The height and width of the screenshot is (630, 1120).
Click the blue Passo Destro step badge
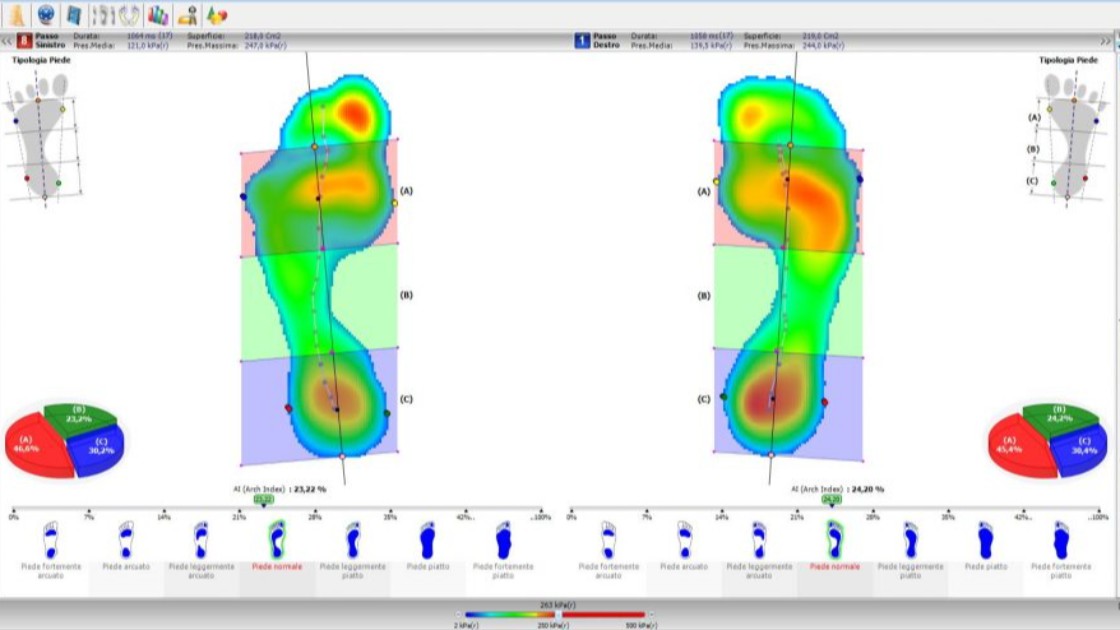tap(582, 41)
